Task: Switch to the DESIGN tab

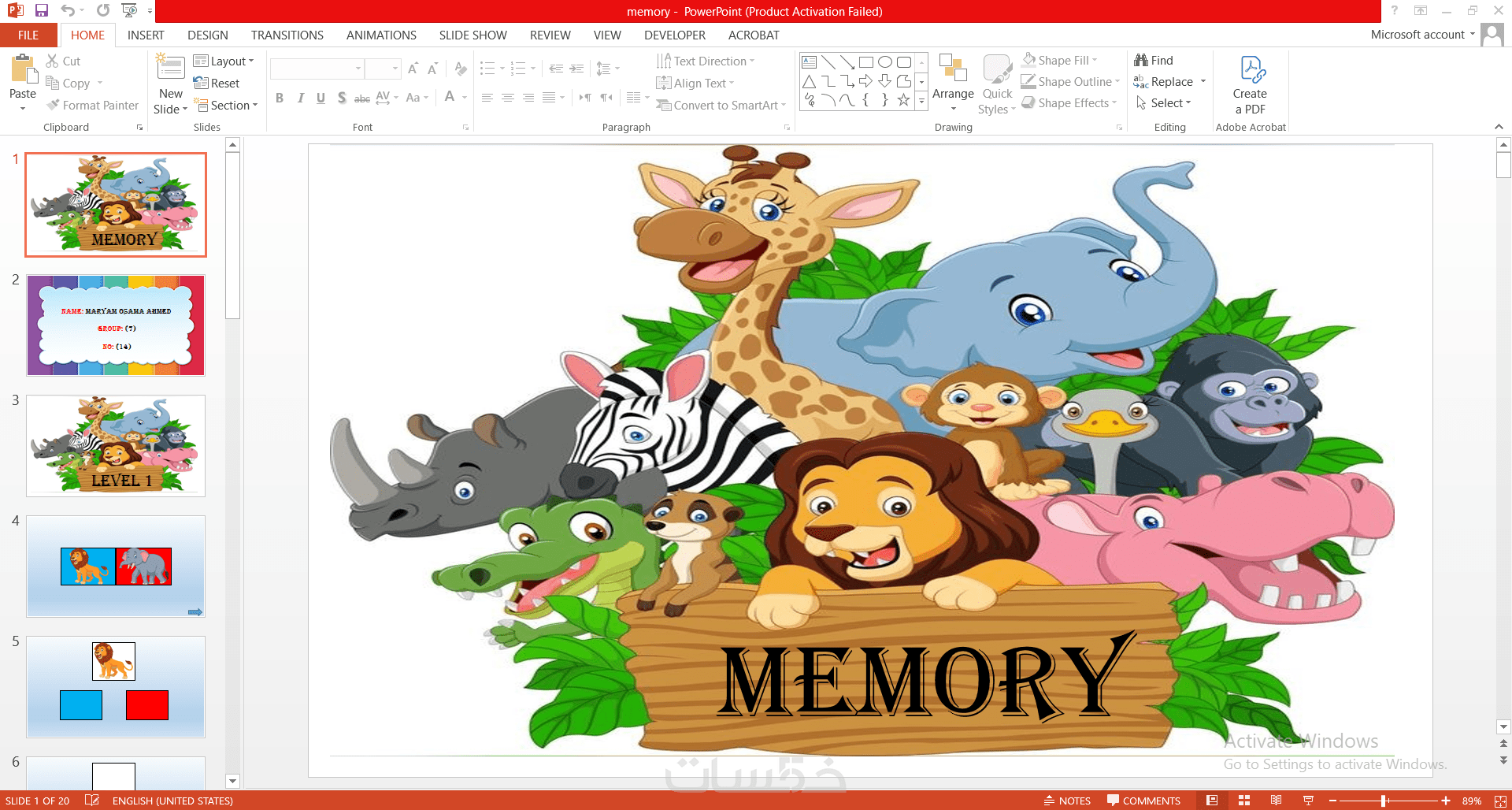Action: point(208,35)
